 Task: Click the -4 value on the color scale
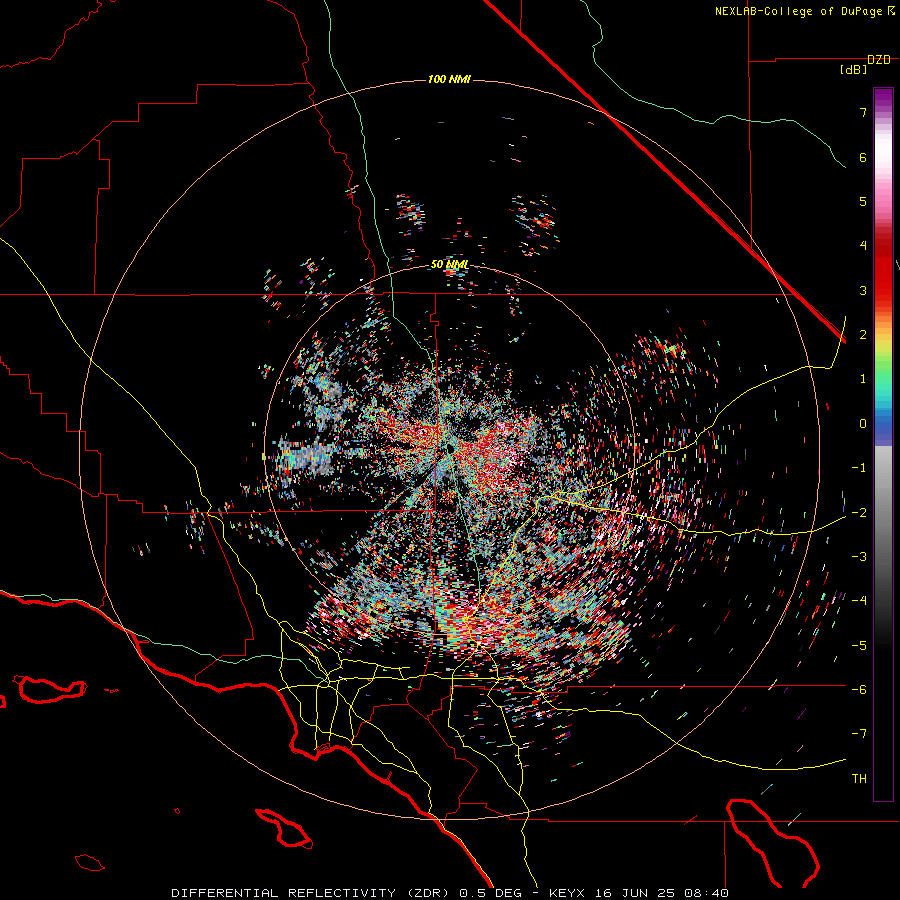[x=859, y=601]
